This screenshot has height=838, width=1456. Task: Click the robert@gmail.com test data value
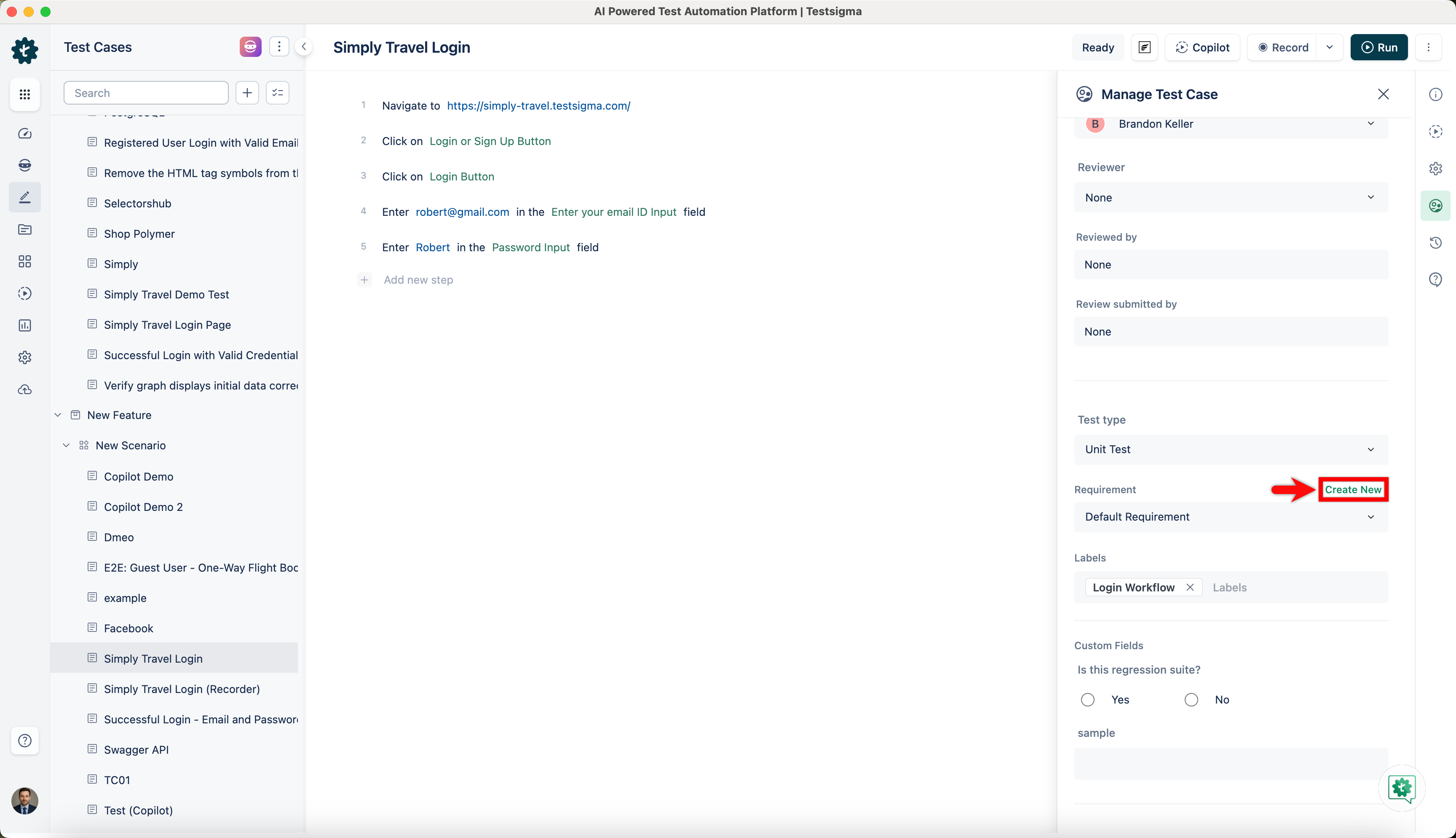click(x=462, y=212)
